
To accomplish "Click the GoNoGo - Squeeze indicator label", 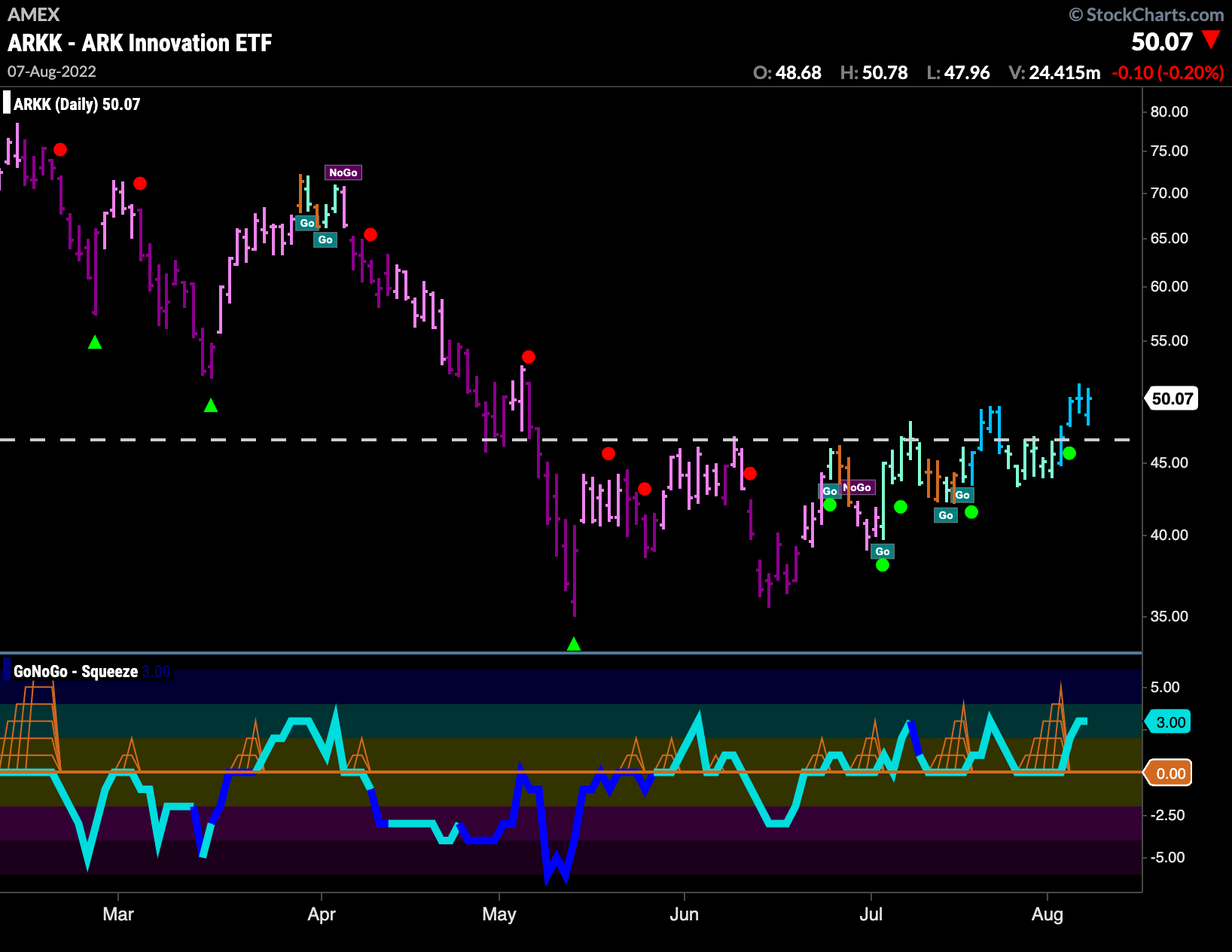I will click(x=75, y=671).
